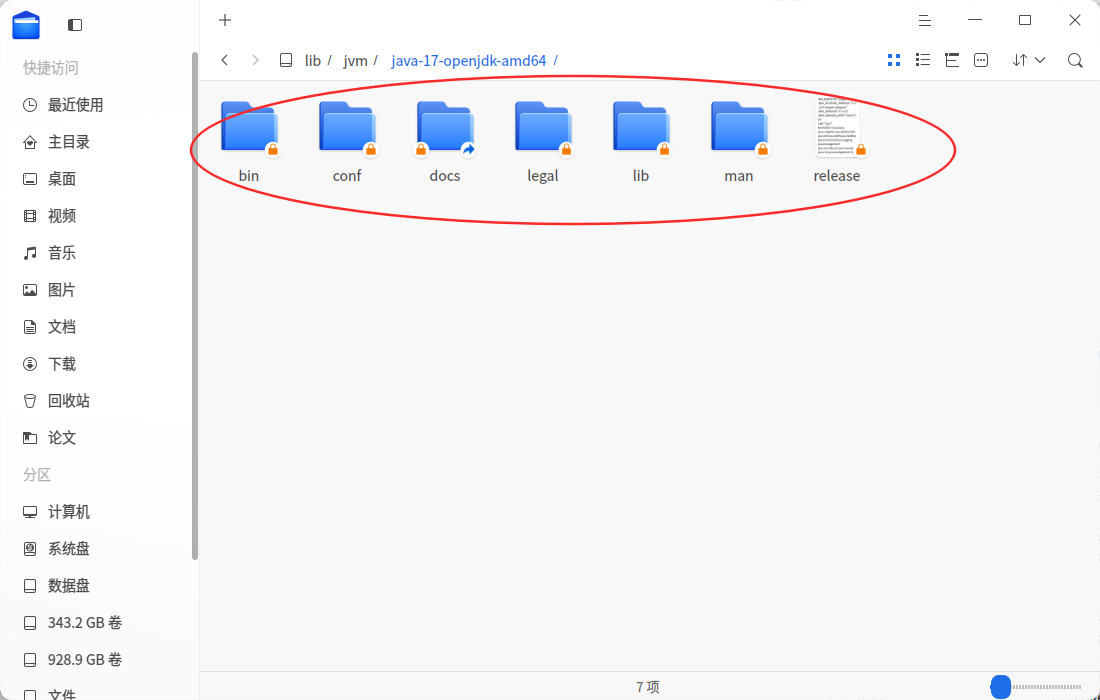The height and width of the screenshot is (700, 1100).
Task: Open the view options ellipsis button
Action: [x=981, y=60]
